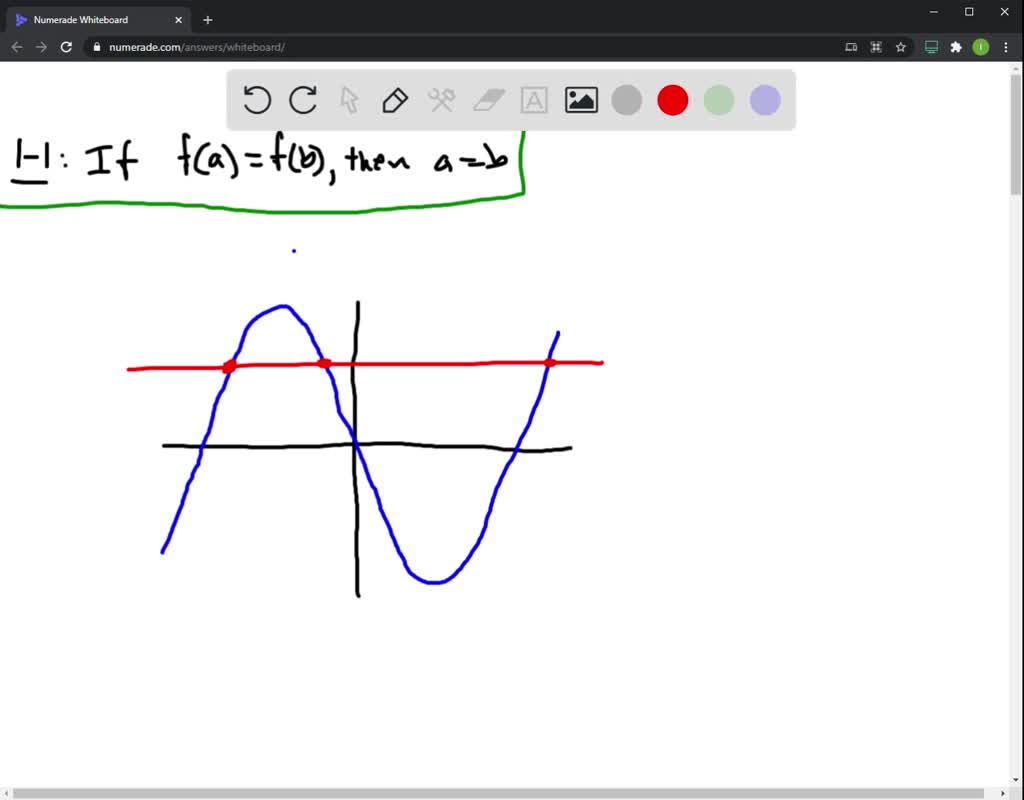Select the pointer selection tool
1024x800 pixels.
pos(349,100)
